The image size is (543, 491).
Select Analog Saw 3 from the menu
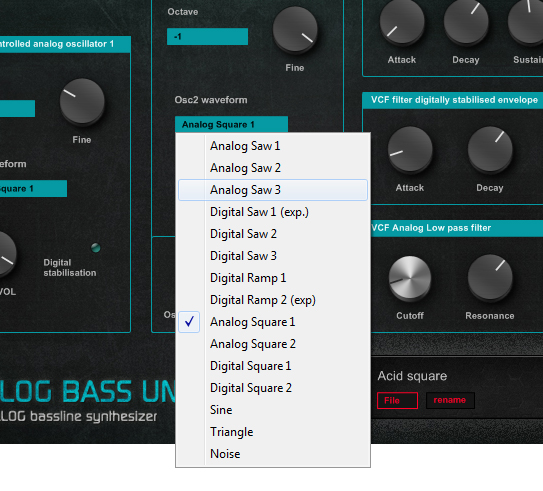point(273,190)
